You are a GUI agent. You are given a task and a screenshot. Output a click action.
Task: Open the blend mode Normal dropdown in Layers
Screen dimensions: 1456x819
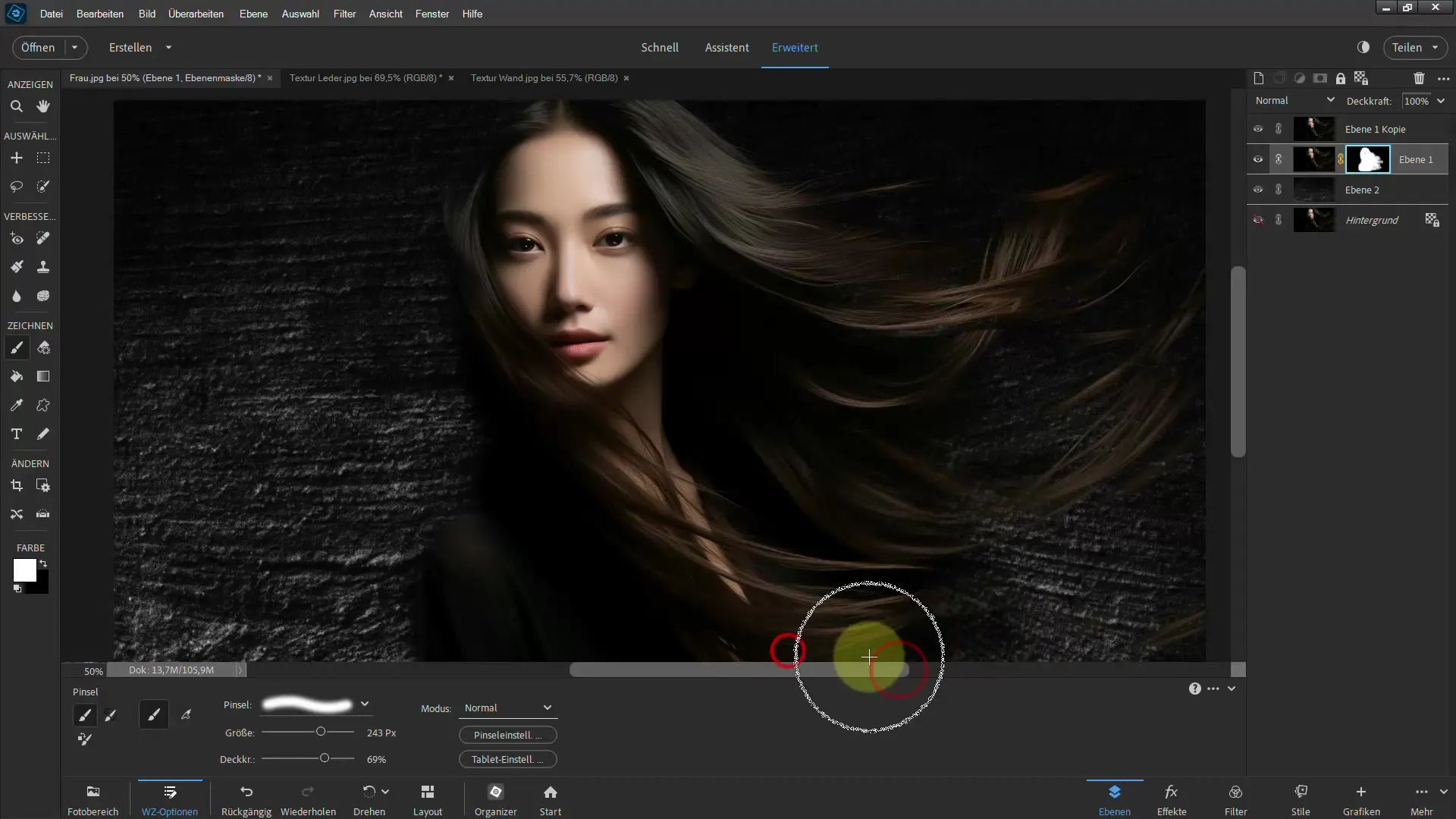point(1294,100)
